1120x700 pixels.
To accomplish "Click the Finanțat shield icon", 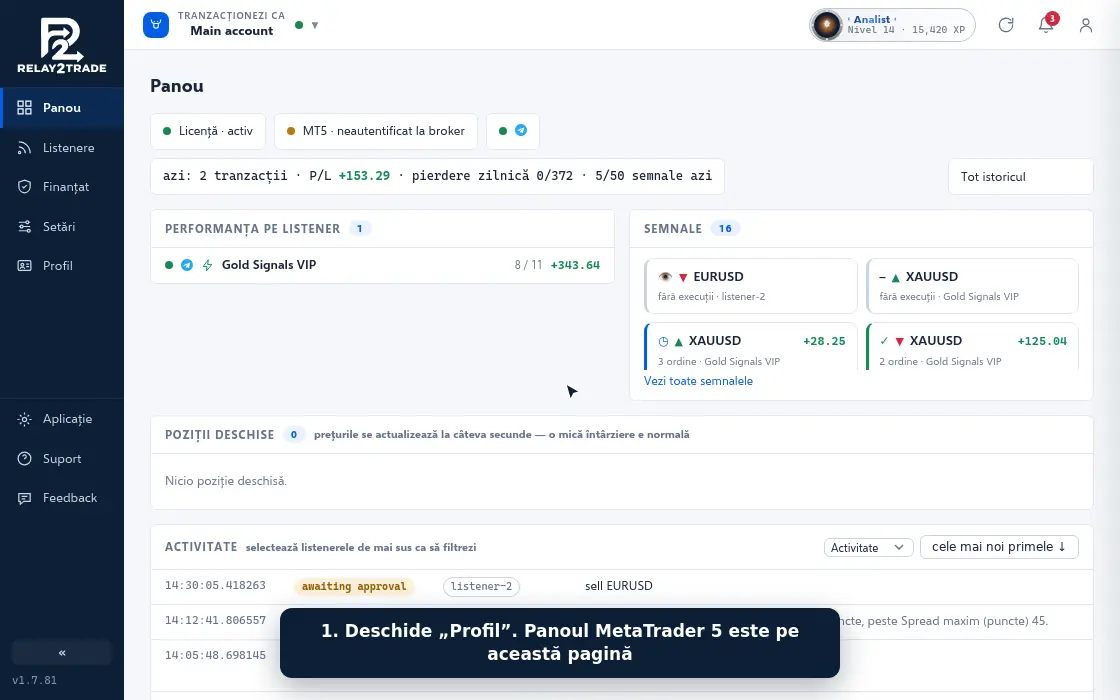I will [24, 187].
